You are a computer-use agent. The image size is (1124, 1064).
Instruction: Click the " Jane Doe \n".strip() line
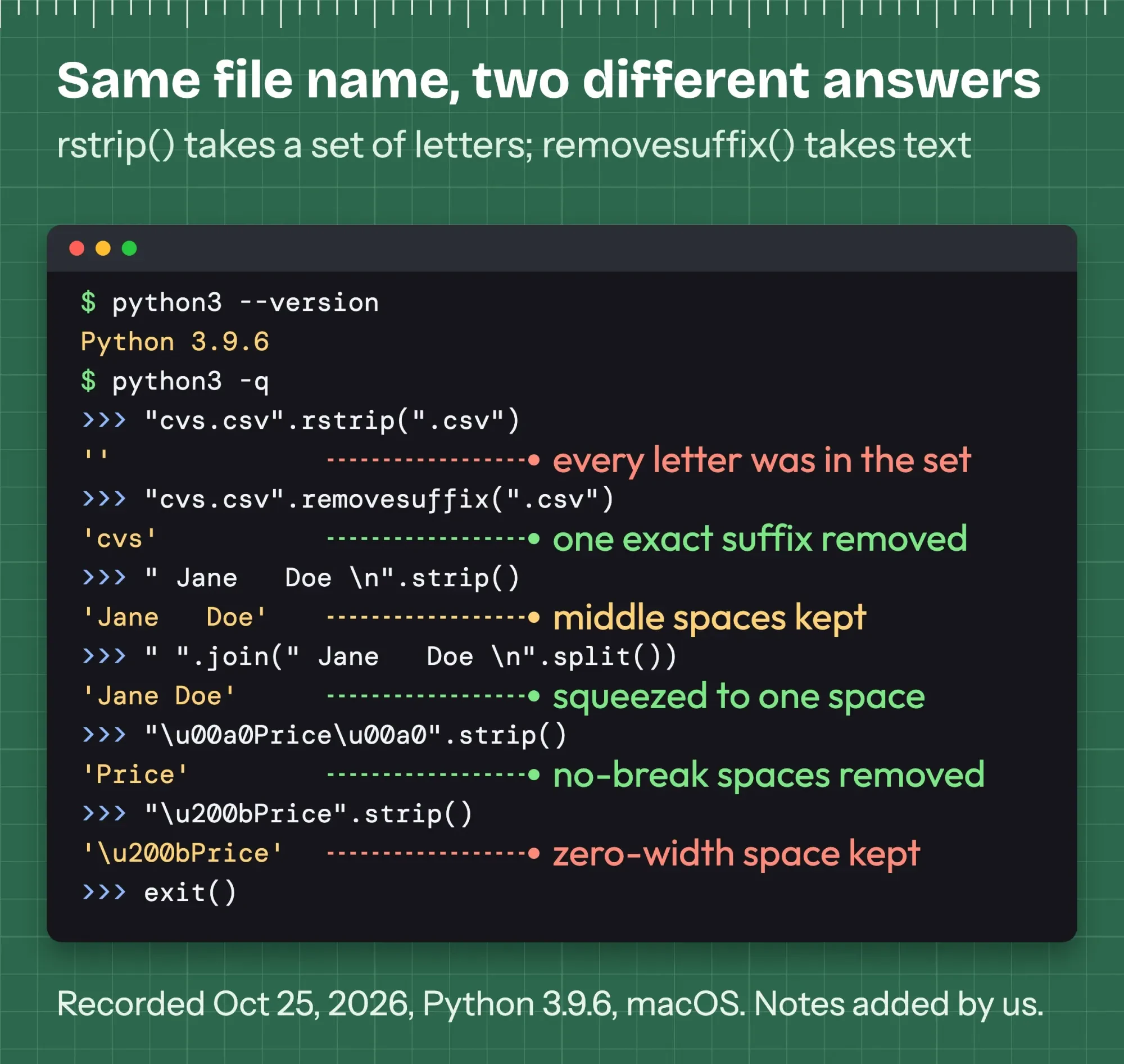tap(301, 578)
